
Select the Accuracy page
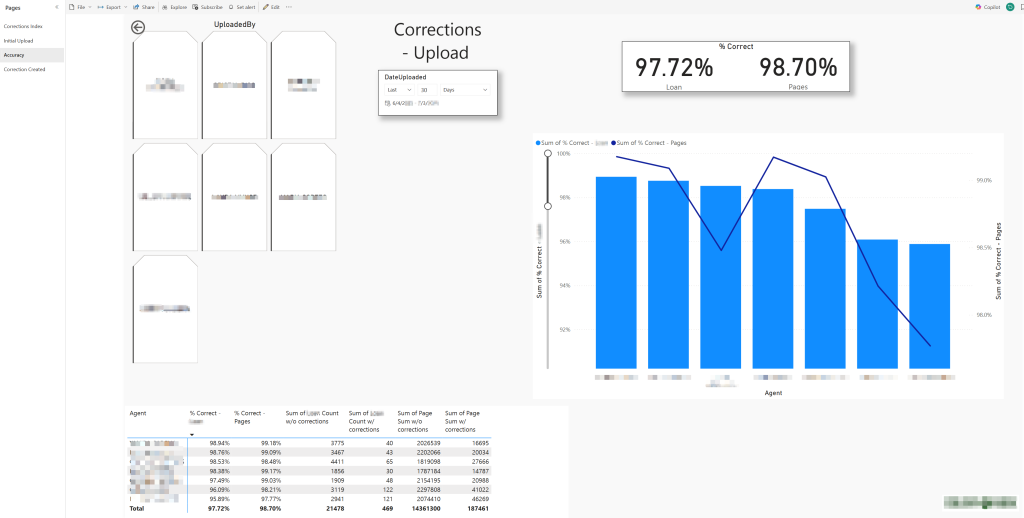32,55
